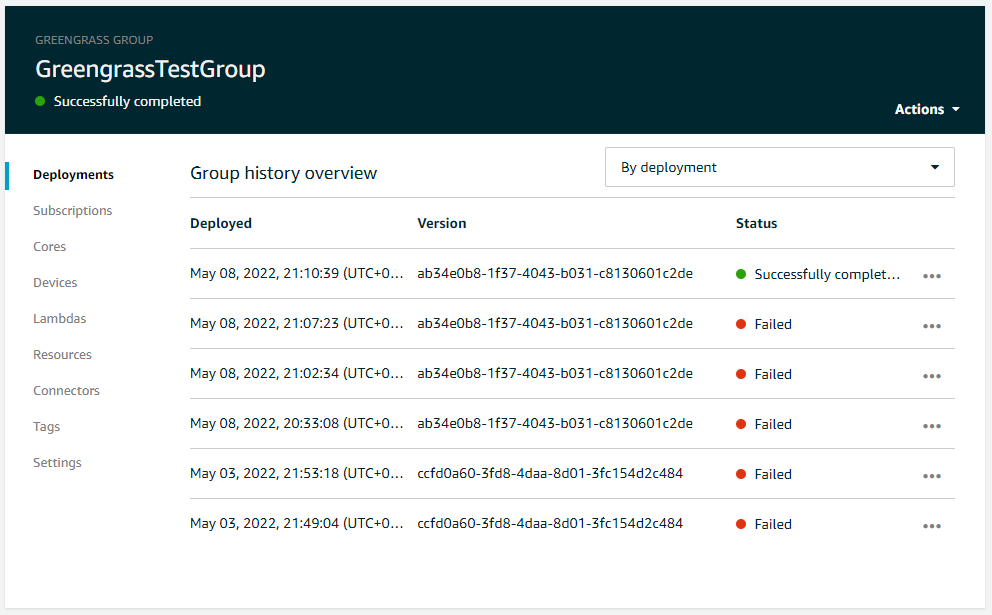
Task: Click the Deployed column header
Action: click(x=221, y=223)
